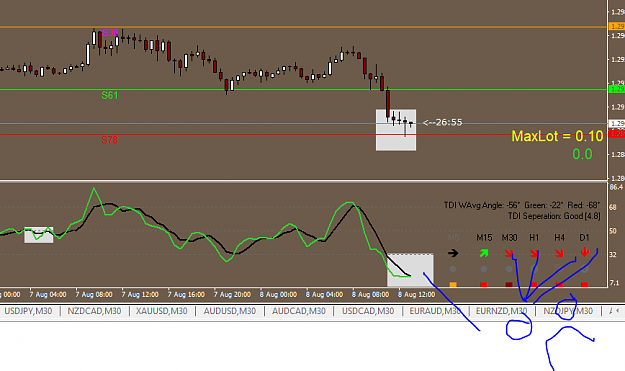Click the H4 timeframe label
The image size is (625, 371).
[559, 238]
